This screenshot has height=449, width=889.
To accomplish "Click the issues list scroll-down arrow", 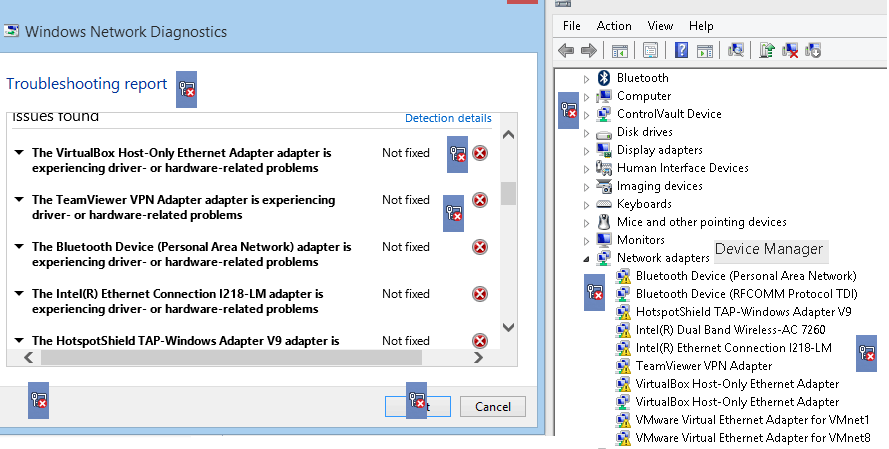I will tap(509, 327).
